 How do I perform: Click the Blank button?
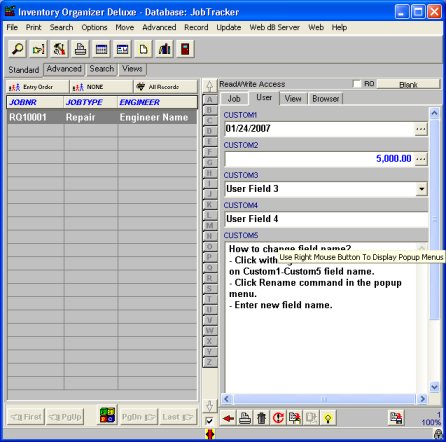pos(408,84)
